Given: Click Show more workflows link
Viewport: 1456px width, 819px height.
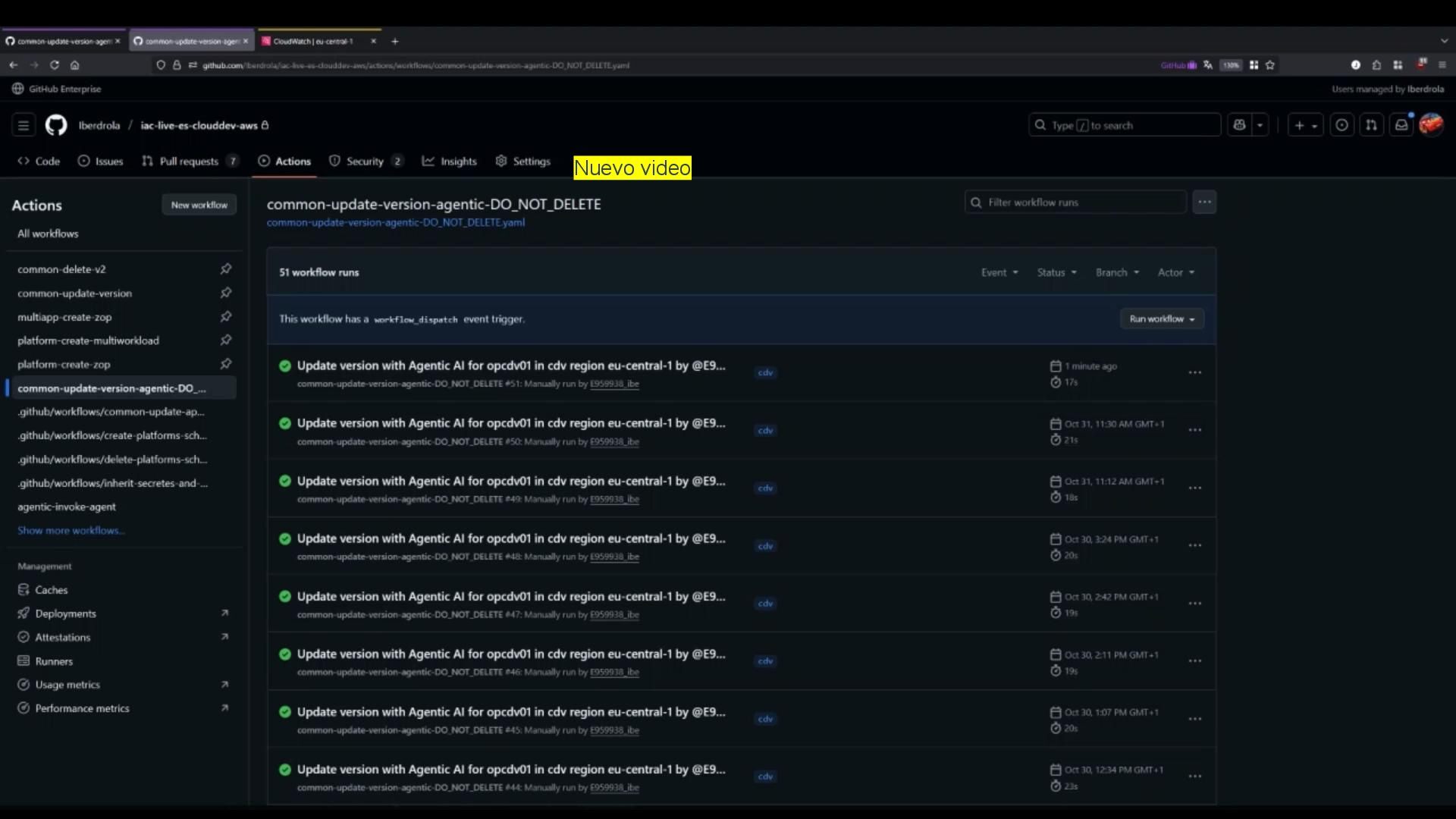Looking at the screenshot, I should 71,531.
